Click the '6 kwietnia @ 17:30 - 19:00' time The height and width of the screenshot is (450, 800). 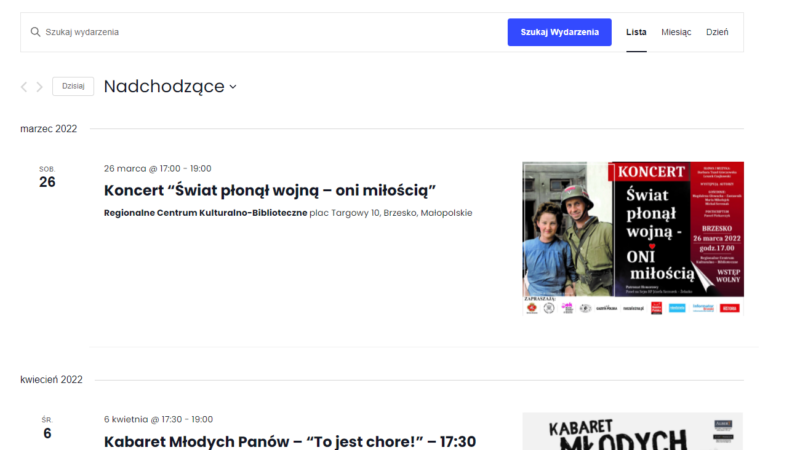coord(159,419)
